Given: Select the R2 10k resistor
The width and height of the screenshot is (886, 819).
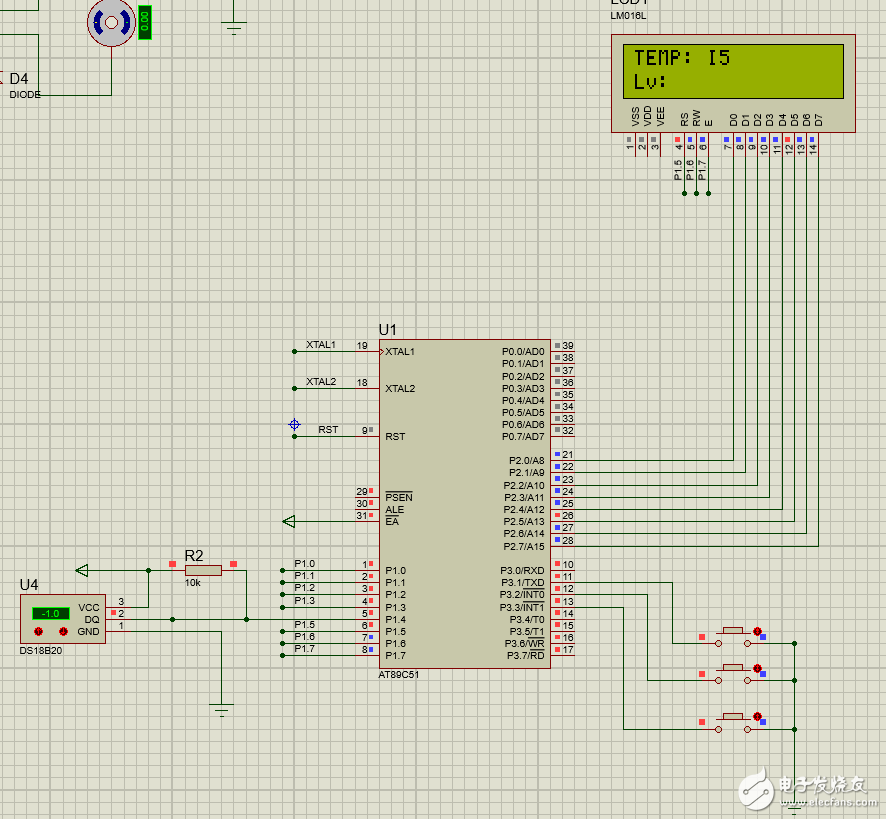Looking at the screenshot, I should pyautogui.click(x=203, y=569).
